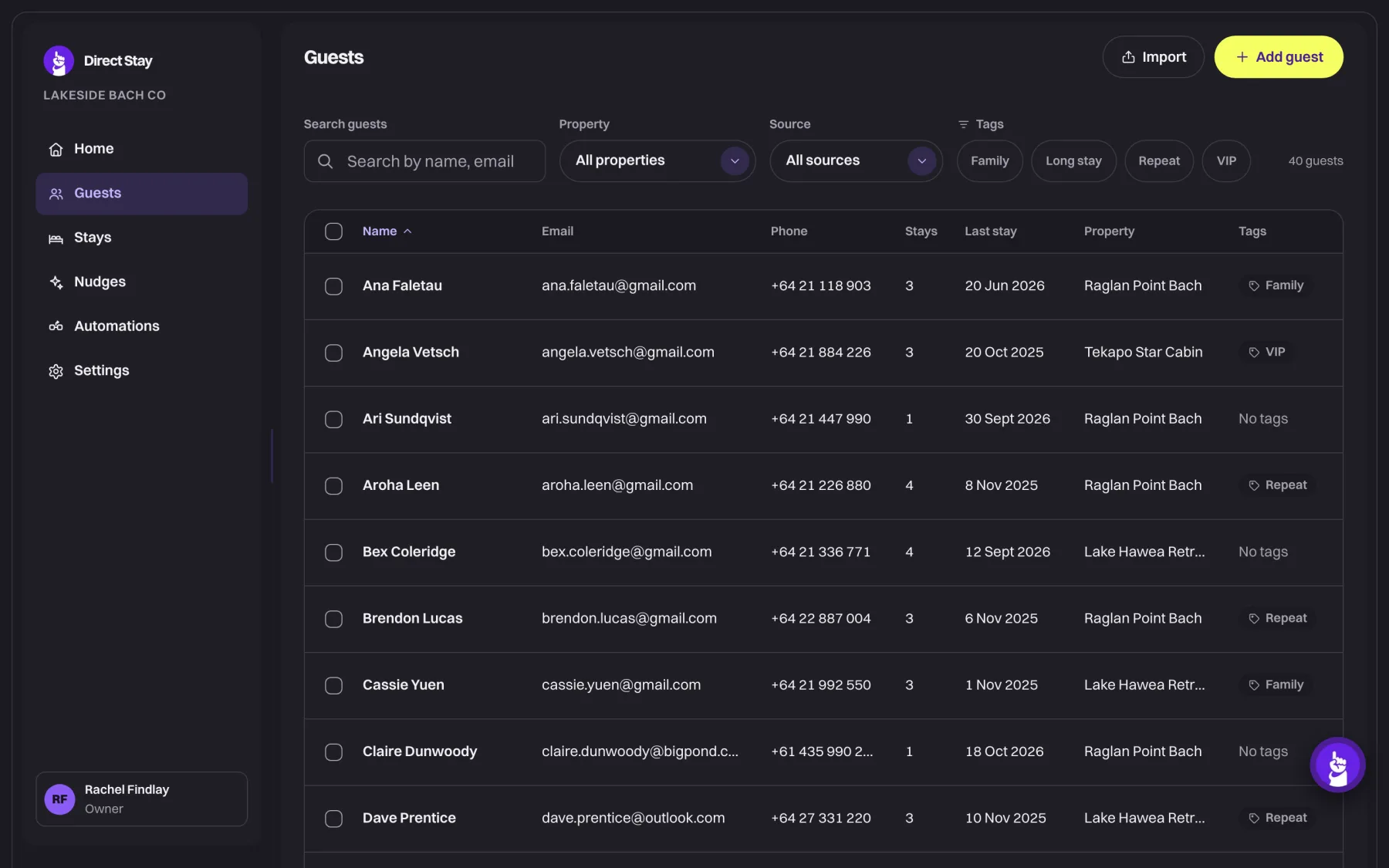Check the Dave Prentice row checkbox
The width and height of the screenshot is (1389, 868).
pos(333,819)
